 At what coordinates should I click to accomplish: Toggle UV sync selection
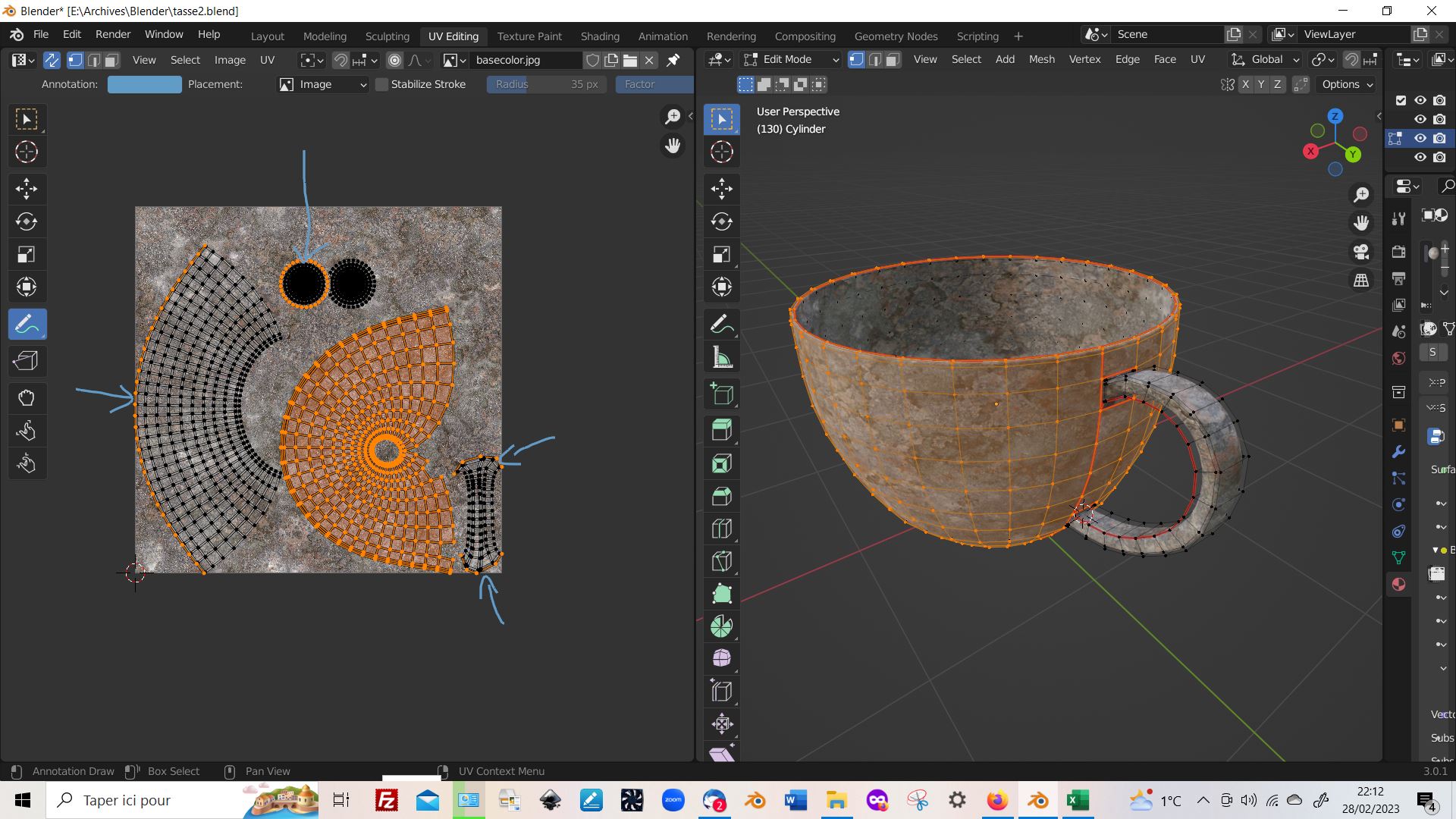pyautogui.click(x=52, y=60)
